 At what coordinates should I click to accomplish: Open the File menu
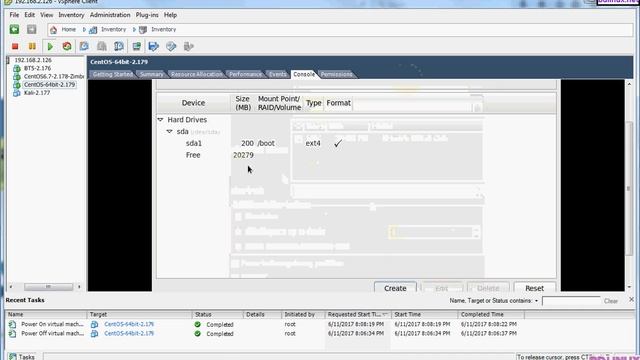(14, 15)
